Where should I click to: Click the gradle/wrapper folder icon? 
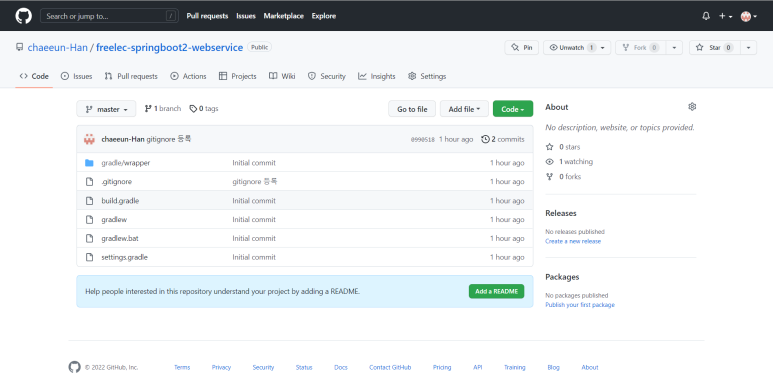pos(89,163)
